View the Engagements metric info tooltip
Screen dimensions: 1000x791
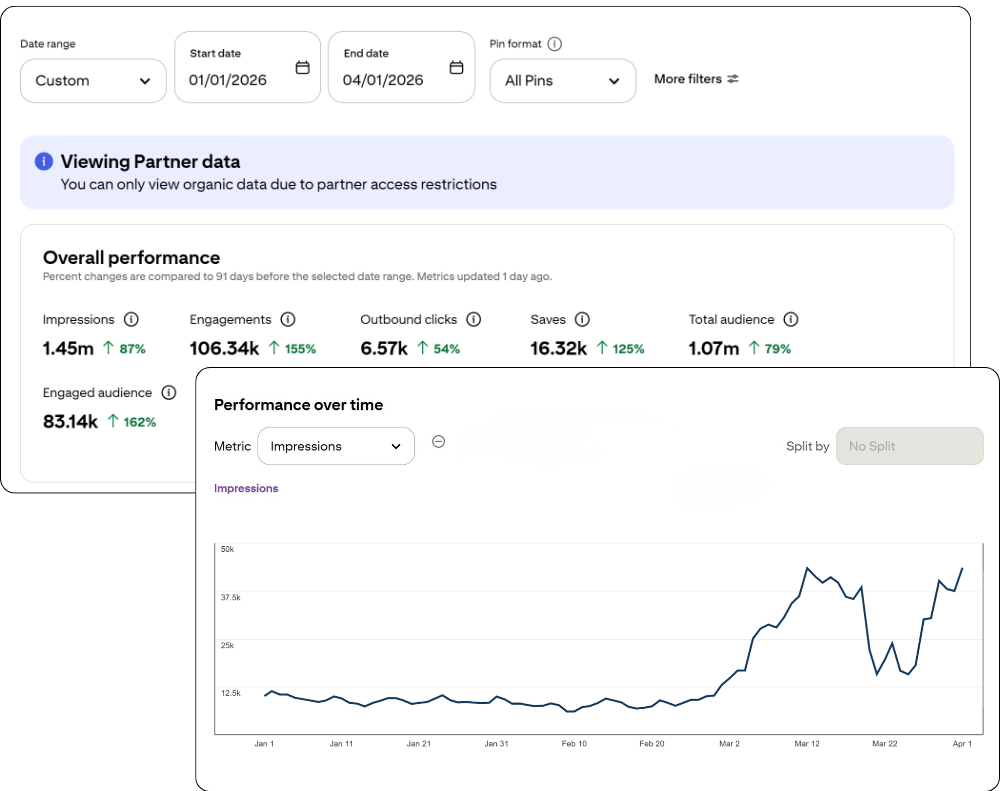point(288,320)
